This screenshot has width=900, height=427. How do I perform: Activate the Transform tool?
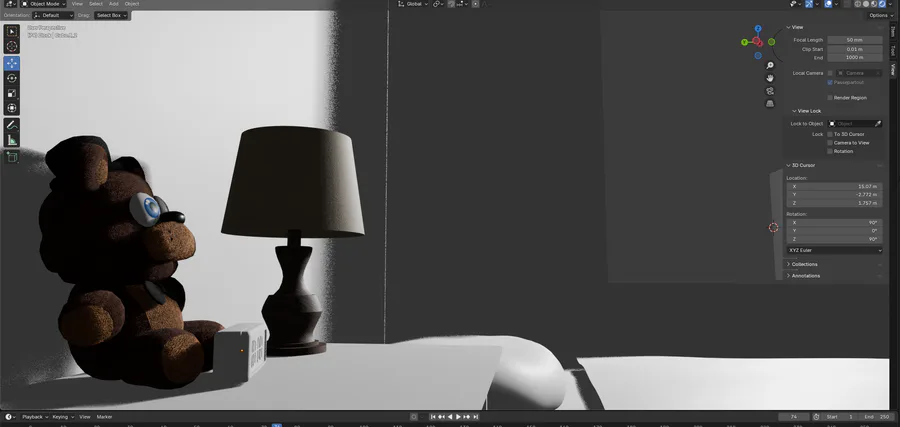[x=12, y=108]
